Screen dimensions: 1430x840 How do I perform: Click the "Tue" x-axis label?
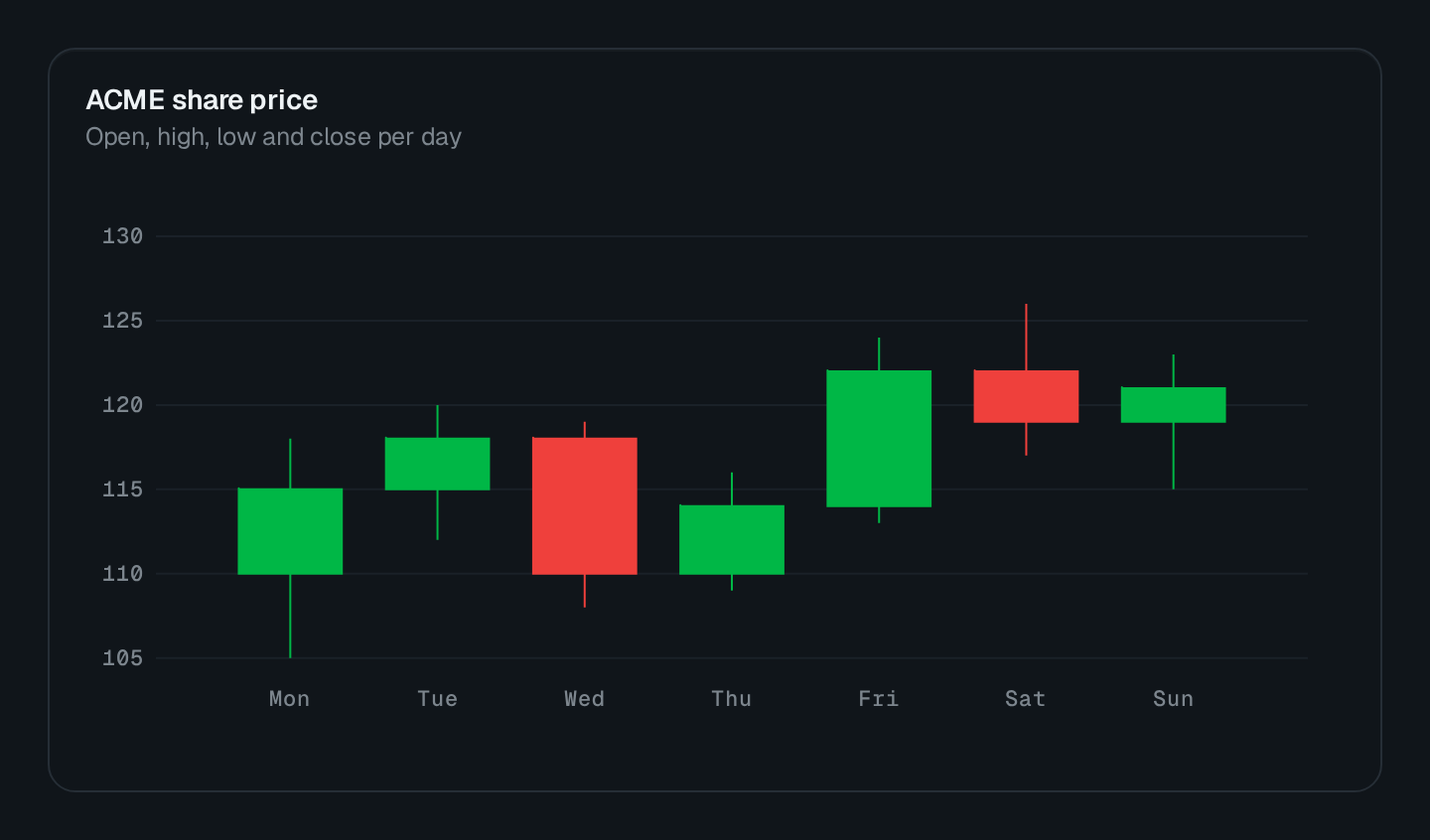pyautogui.click(x=437, y=699)
